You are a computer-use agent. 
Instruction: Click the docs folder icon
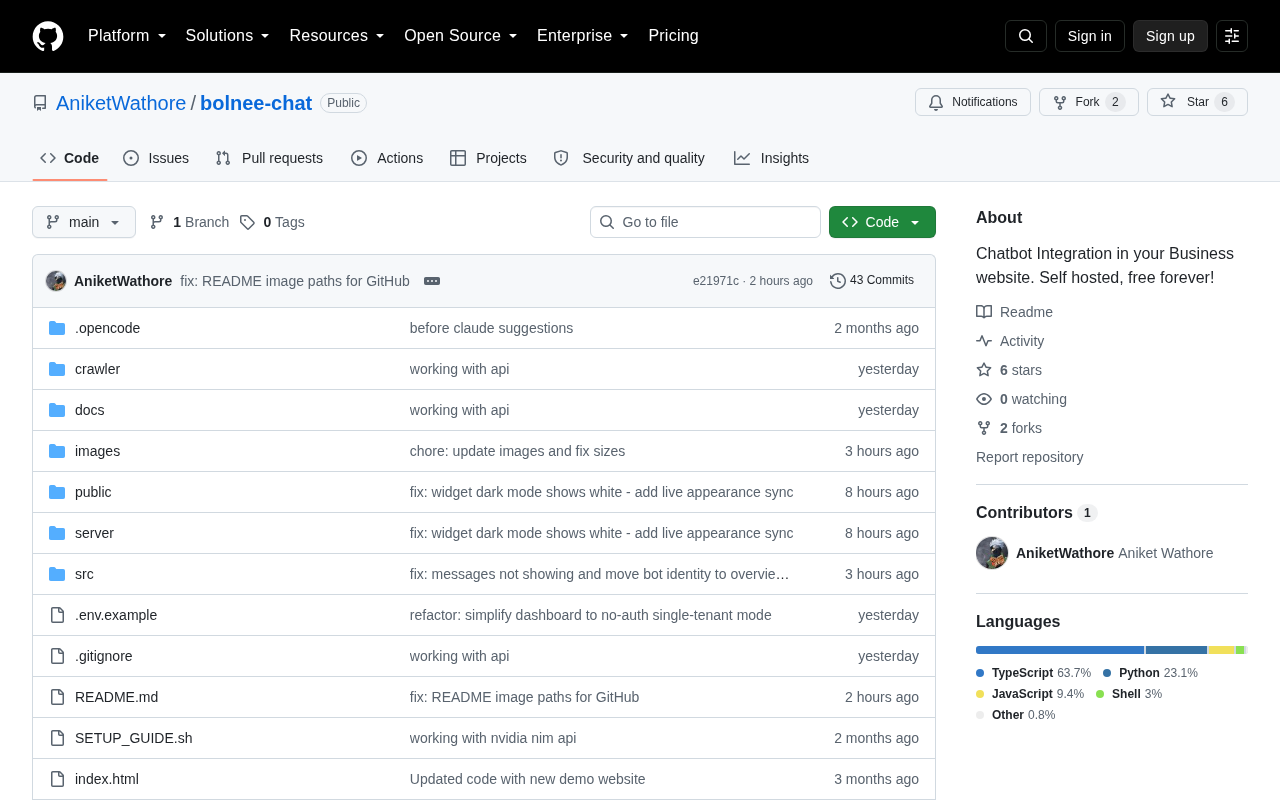click(57, 410)
